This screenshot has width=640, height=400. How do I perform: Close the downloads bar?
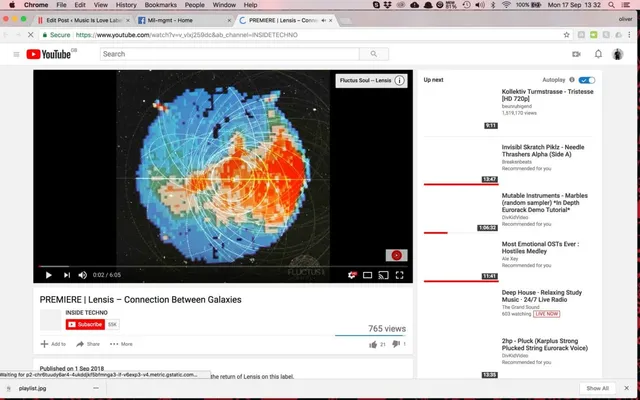[x=627, y=388]
